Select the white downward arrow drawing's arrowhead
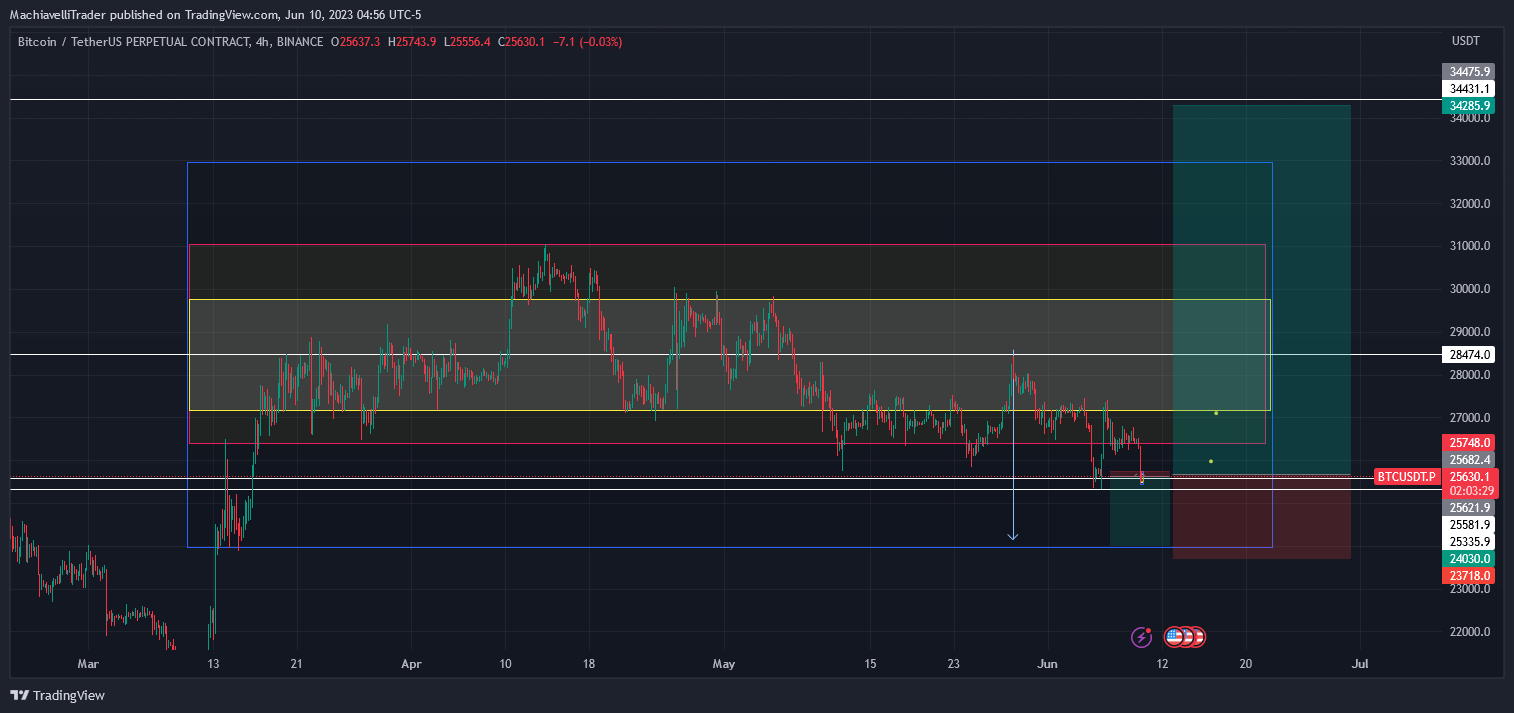 1013,536
